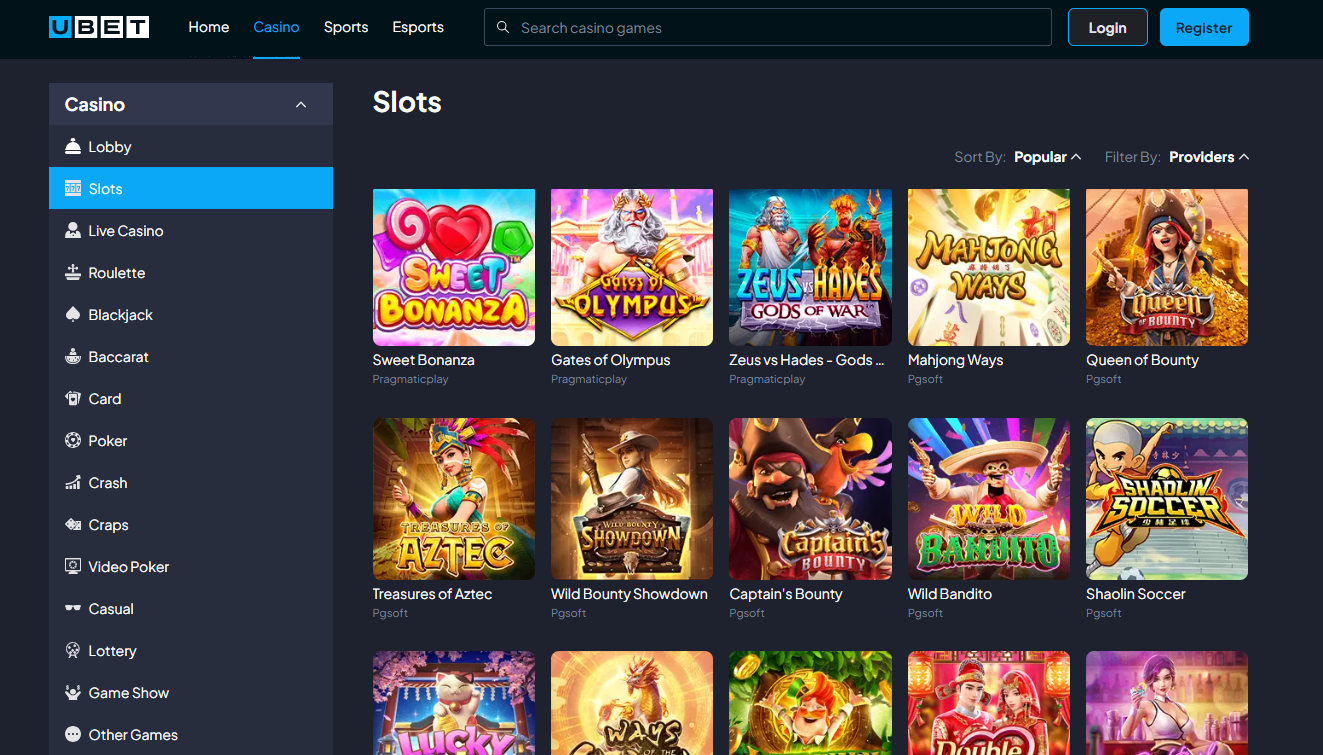Click Pragmaticplay under Sweet Bonanza

[x=410, y=380]
